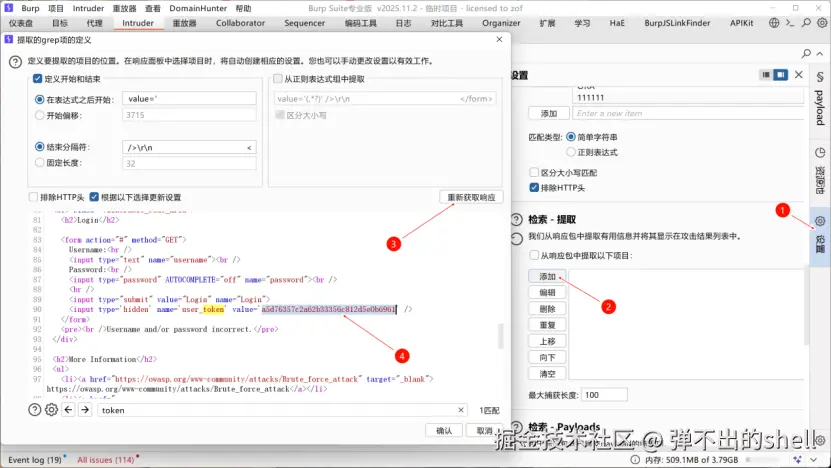Click the 重新获取响应 button
This screenshot has width=831, height=468.
tap(471, 197)
